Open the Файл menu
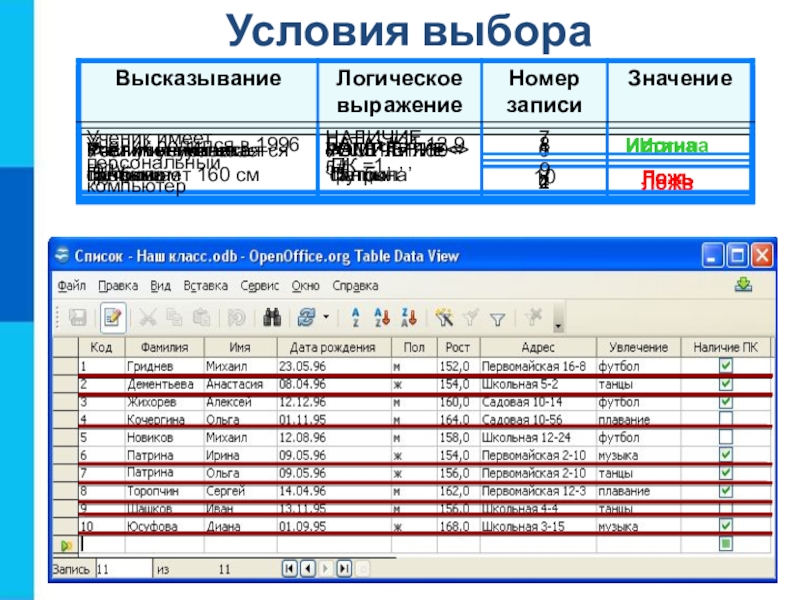Screen dimensions: 800x600 click(x=71, y=285)
